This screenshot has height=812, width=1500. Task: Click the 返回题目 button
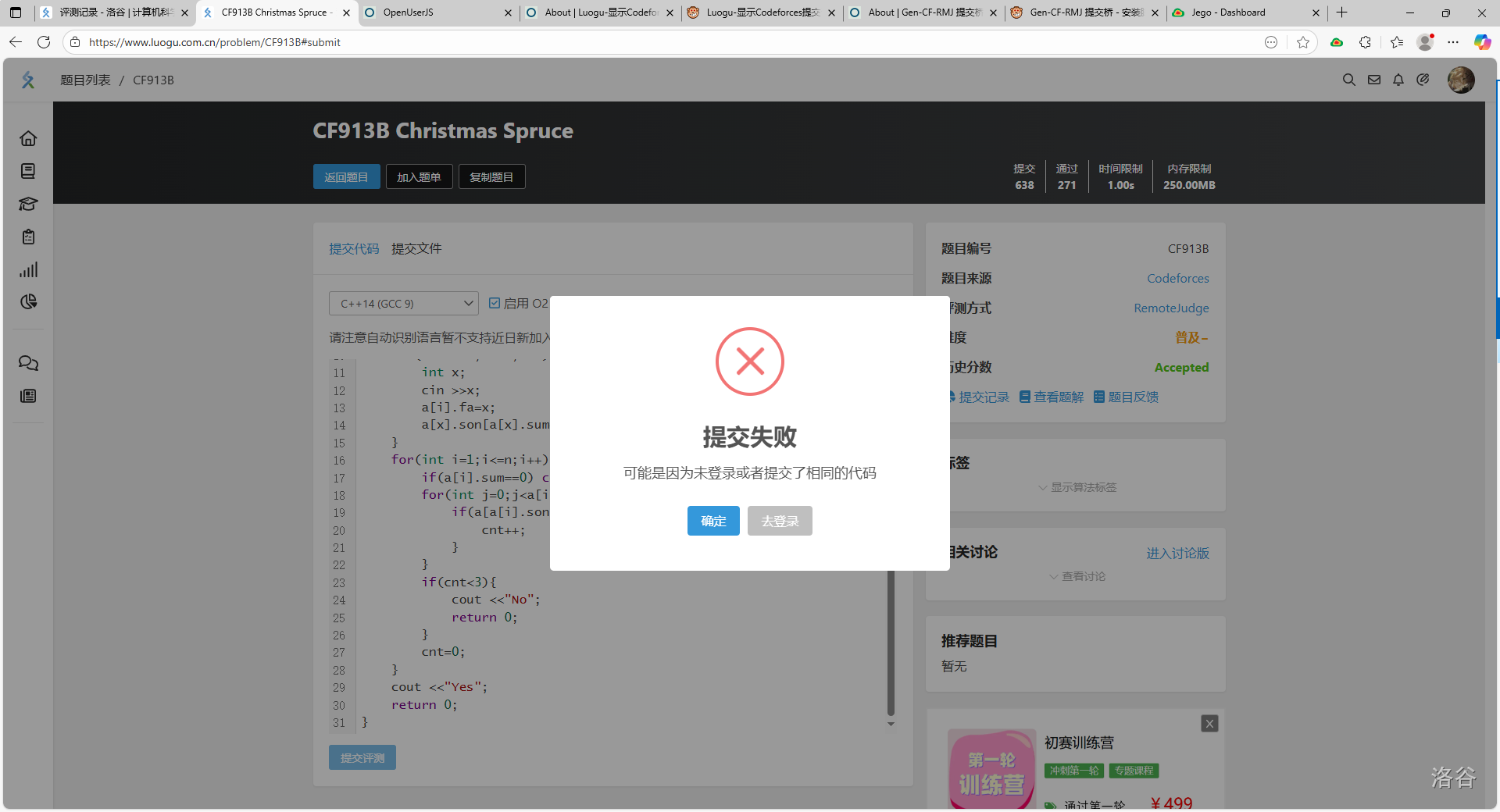346,176
